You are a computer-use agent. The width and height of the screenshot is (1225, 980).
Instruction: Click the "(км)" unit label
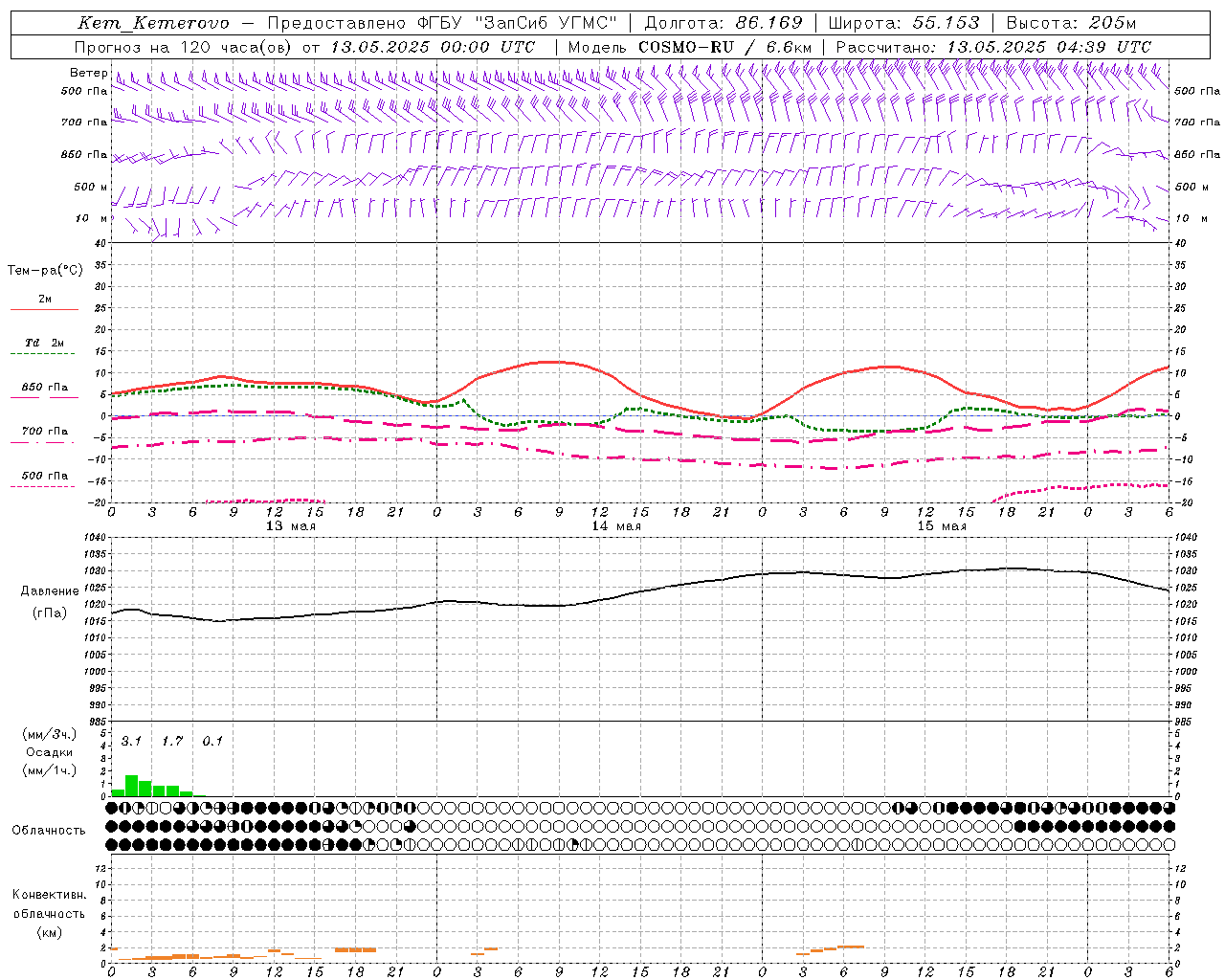[x=49, y=931]
